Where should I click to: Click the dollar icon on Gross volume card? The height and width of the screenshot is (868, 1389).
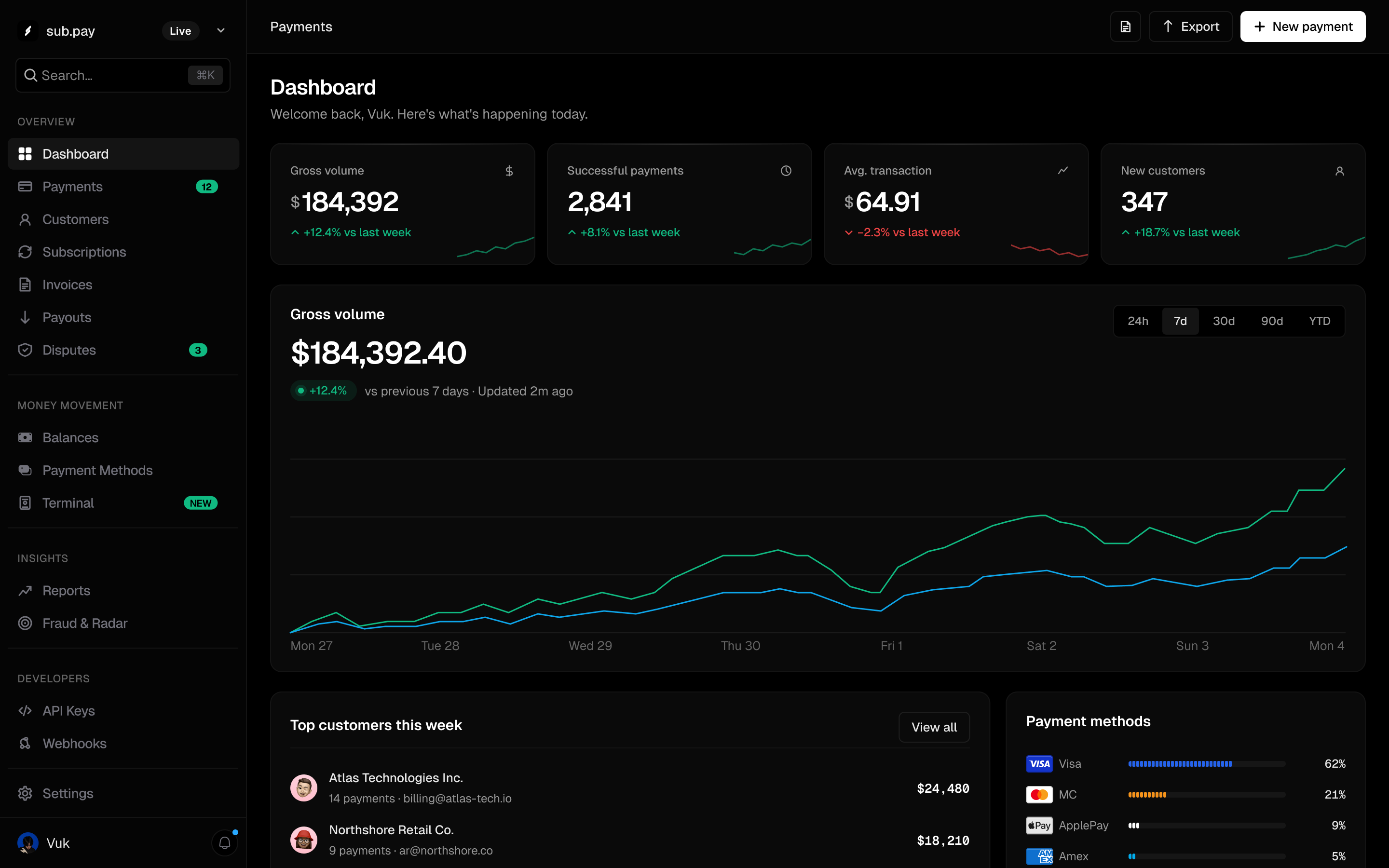(509, 171)
